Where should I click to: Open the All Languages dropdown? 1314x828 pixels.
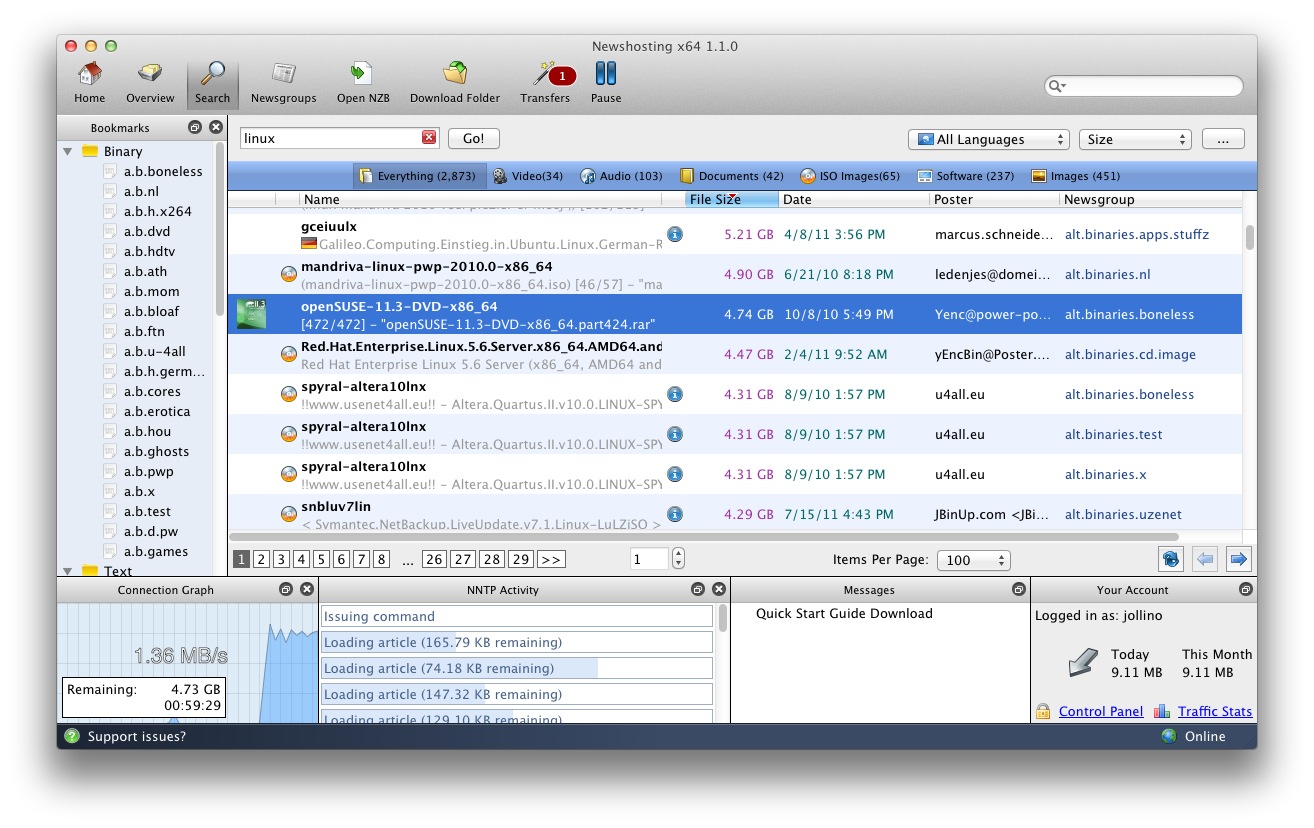pos(988,139)
